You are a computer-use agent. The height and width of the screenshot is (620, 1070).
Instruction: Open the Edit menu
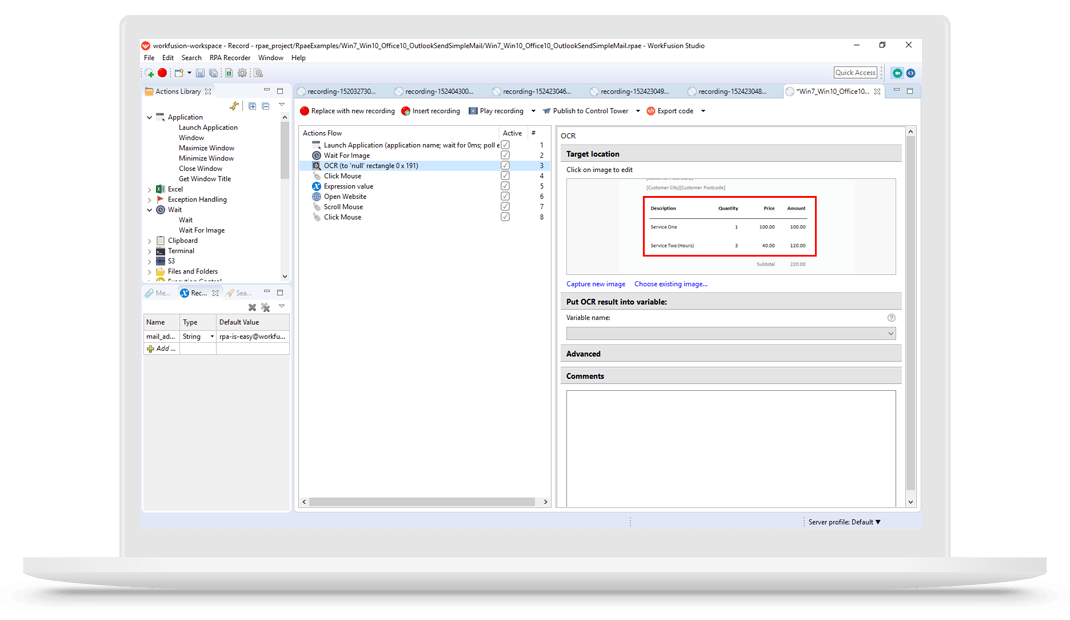[168, 58]
